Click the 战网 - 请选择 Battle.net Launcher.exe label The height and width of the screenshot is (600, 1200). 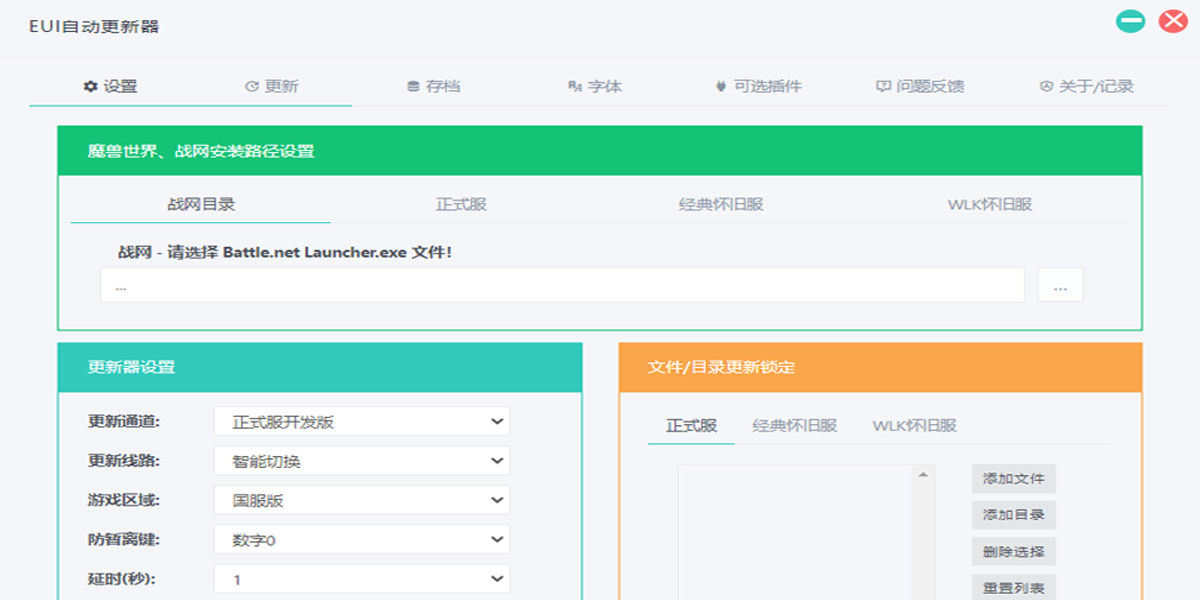click(285, 252)
